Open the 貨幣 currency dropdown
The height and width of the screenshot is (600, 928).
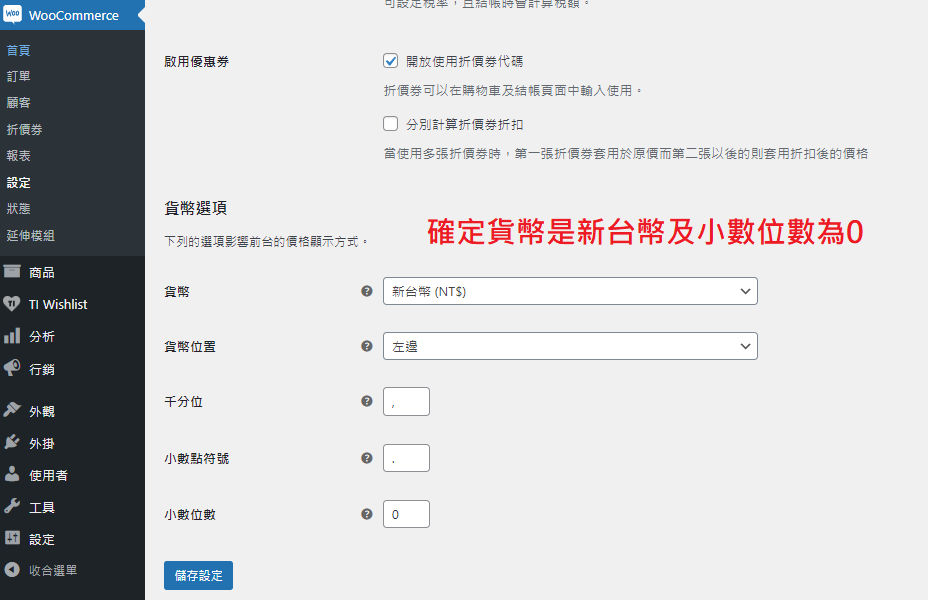pos(570,291)
